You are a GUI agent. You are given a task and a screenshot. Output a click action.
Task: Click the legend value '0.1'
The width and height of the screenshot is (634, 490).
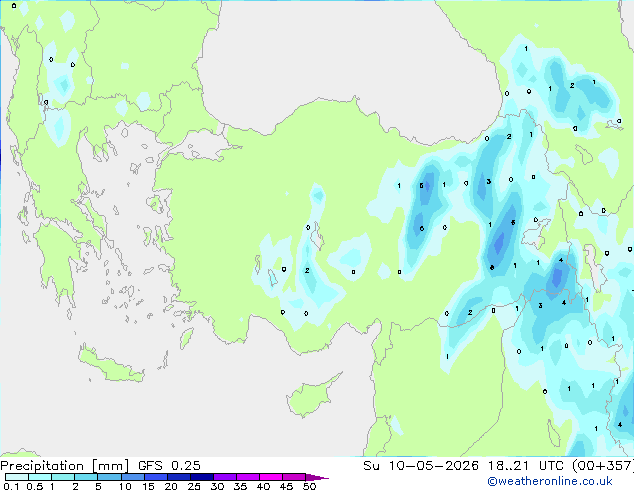[11, 486]
